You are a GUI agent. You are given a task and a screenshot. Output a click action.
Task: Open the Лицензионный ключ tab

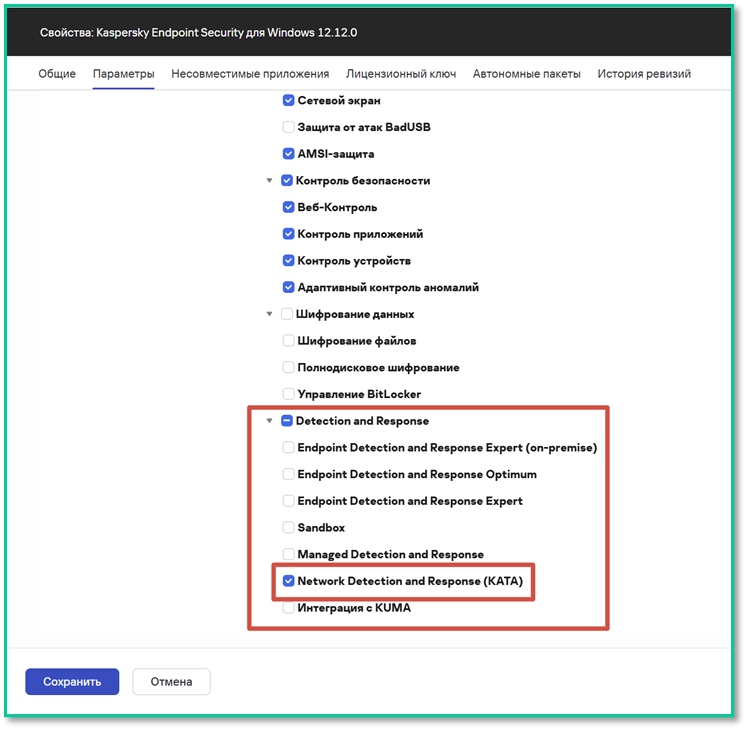[401, 74]
